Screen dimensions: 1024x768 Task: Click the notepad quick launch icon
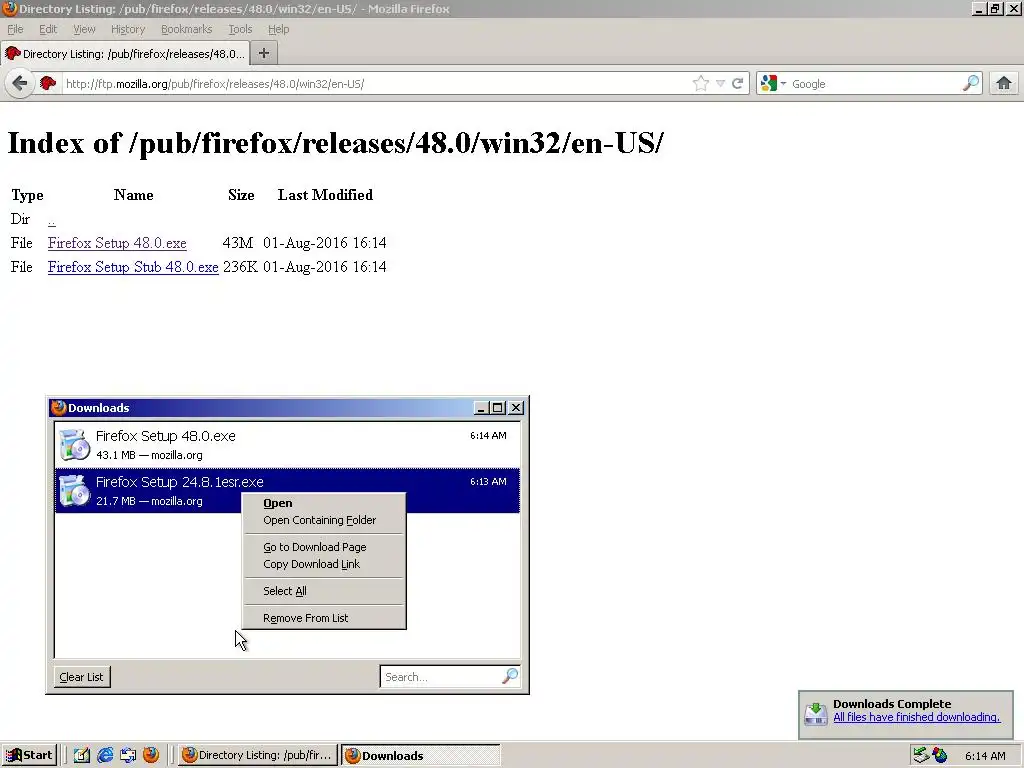(x=82, y=756)
